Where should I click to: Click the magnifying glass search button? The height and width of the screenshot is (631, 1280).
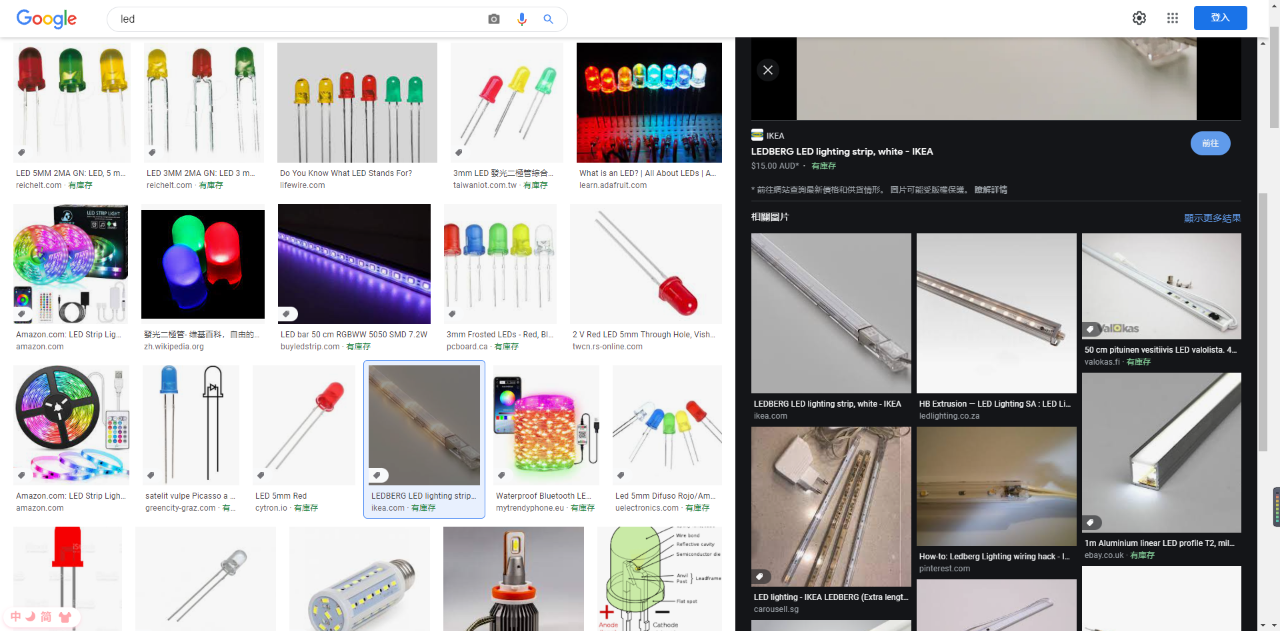point(548,19)
